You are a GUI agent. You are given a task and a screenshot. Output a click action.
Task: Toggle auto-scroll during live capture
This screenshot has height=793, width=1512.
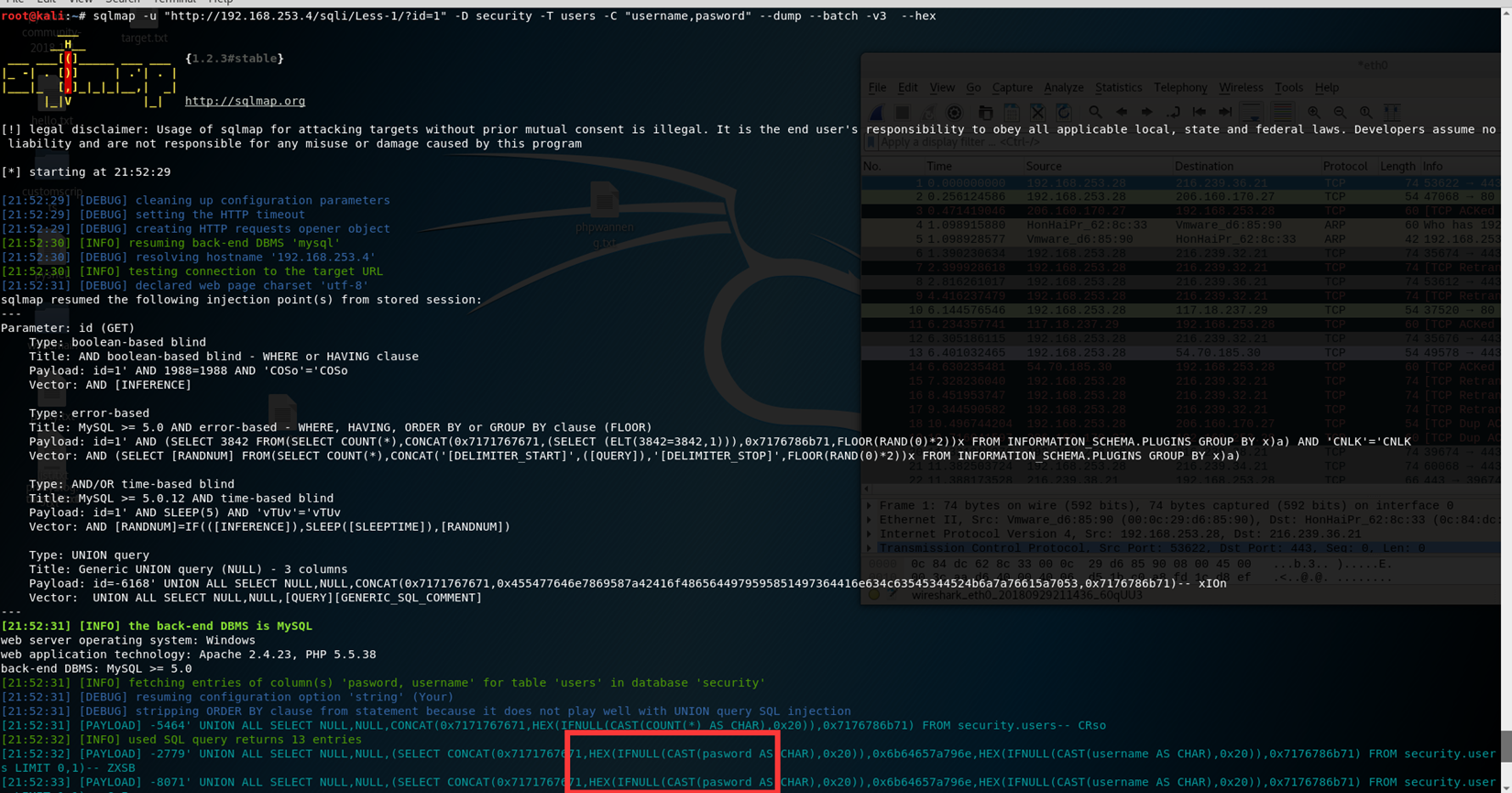pos(1252,112)
